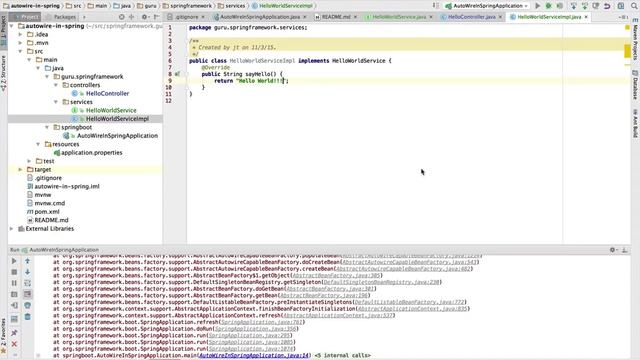
Task: Click the undo/revert arrow in top toolbar
Action: coord(607,6)
